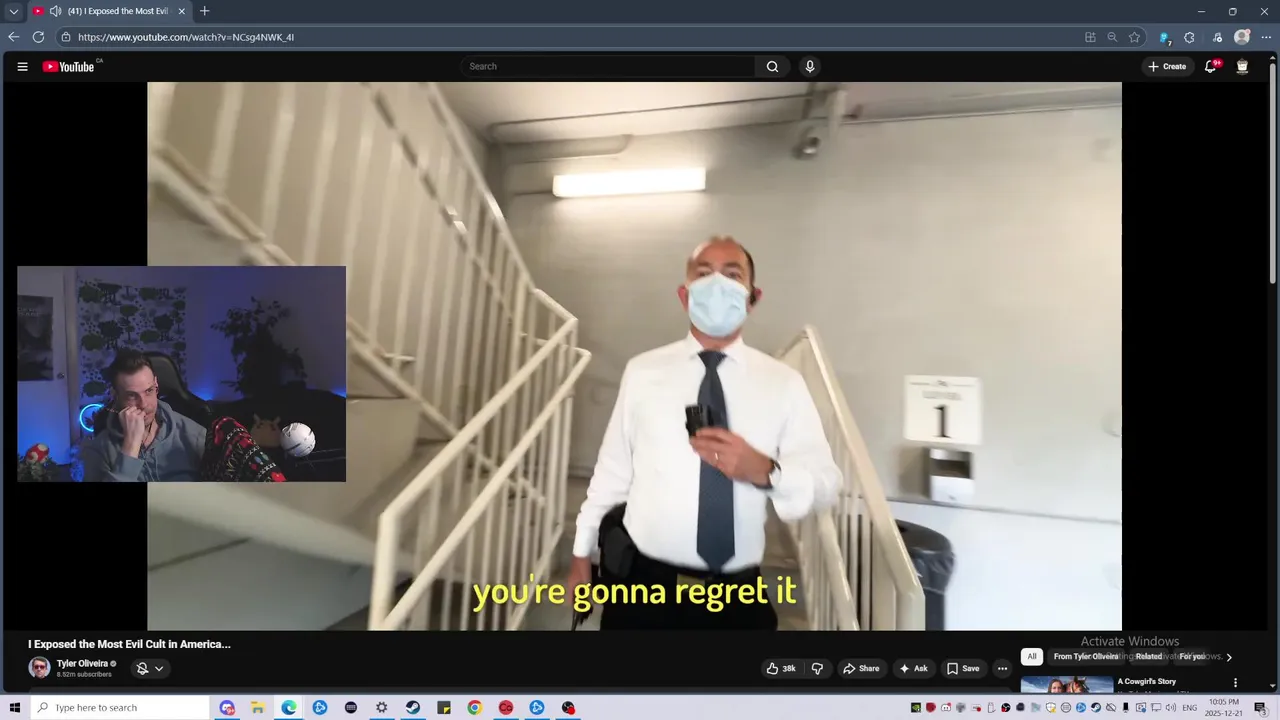The width and height of the screenshot is (1280, 720).
Task: Zoom out using the address bar magnifier icon
Action: click(1112, 37)
